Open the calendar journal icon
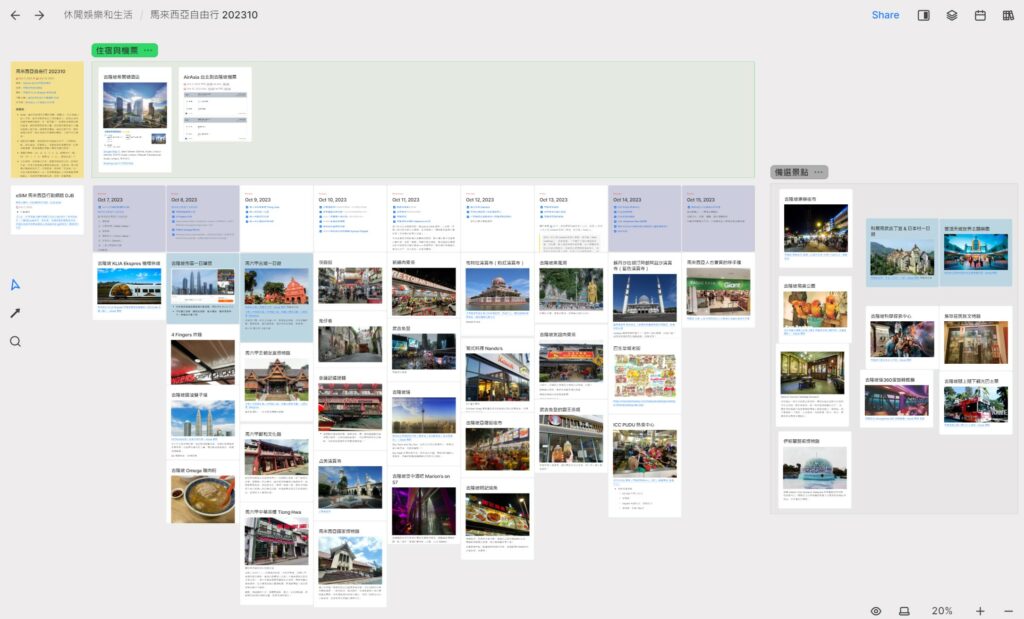Screen dimensions: 1024x619 pyautogui.click(x=980, y=15)
